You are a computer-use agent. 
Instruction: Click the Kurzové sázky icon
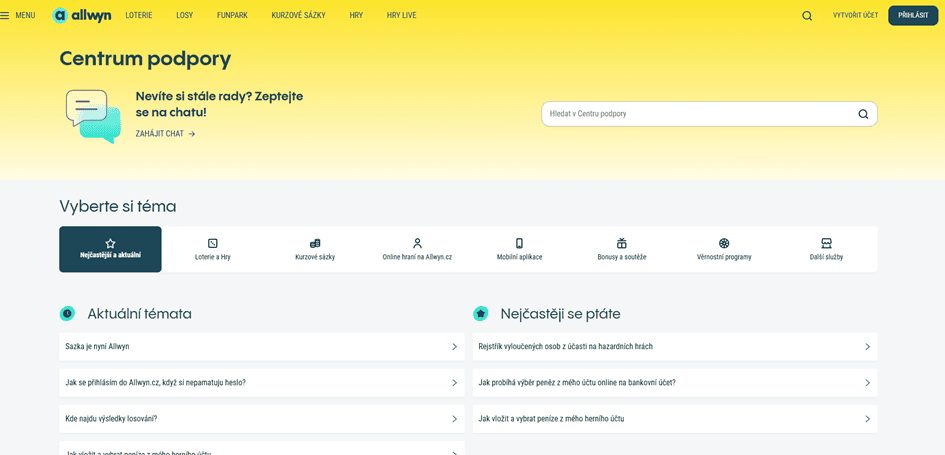(x=315, y=243)
